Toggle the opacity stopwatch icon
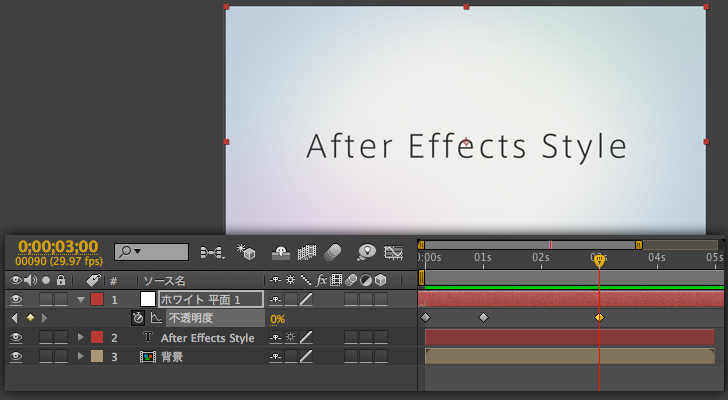This screenshot has width=728, height=400. point(137,318)
